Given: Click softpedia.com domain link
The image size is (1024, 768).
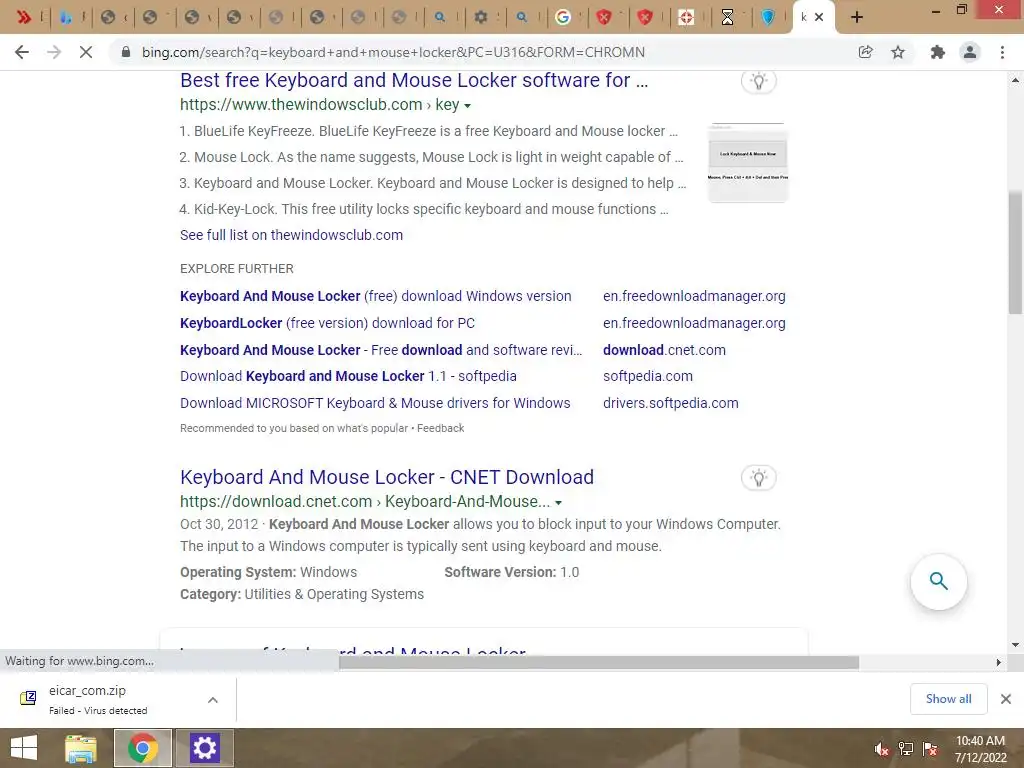Looking at the screenshot, I should click(648, 376).
